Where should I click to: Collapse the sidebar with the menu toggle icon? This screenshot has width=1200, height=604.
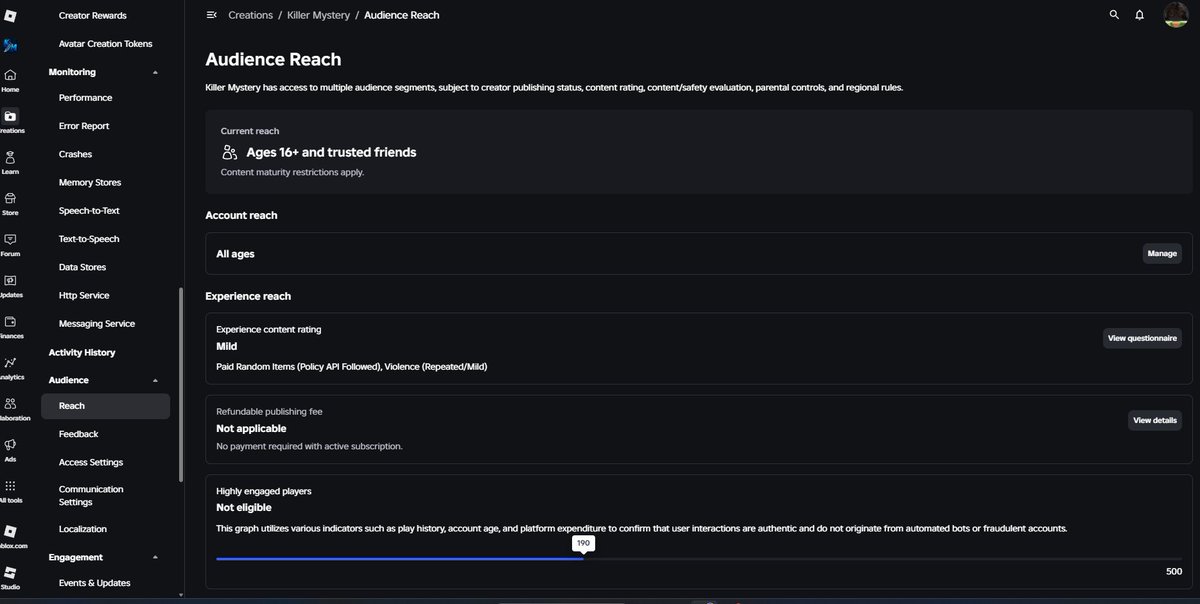[x=211, y=15]
